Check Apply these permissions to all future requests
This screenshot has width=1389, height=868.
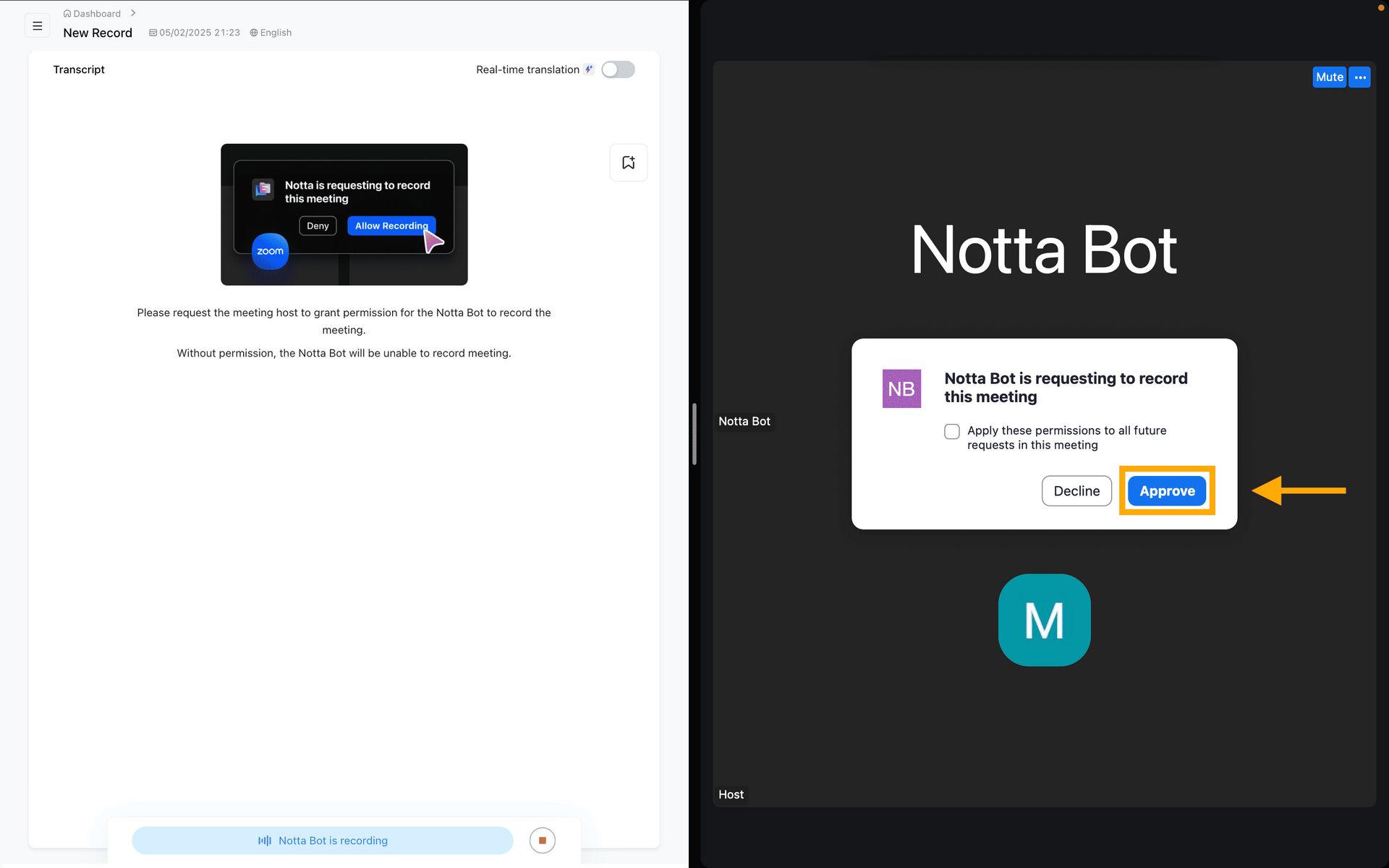[952, 432]
